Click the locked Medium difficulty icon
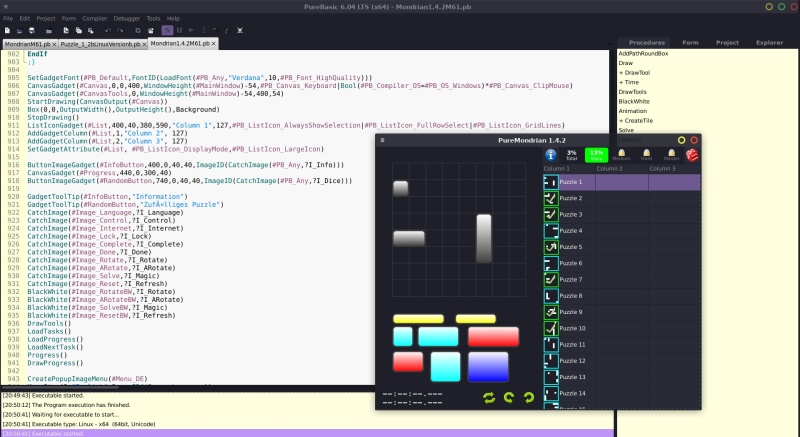This screenshot has height=437, width=800. tap(621, 155)
